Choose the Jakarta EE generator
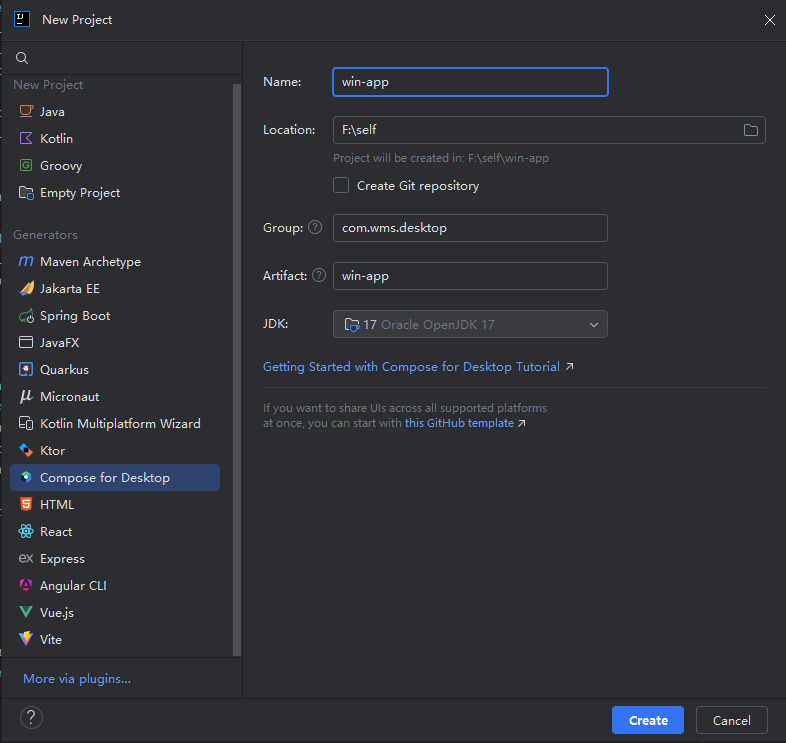 70,289
